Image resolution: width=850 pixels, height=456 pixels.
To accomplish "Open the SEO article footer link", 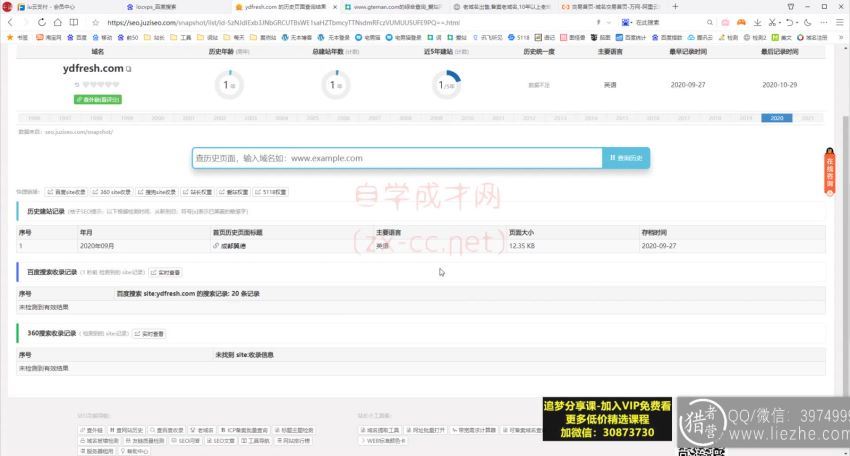I will [221, 441].
